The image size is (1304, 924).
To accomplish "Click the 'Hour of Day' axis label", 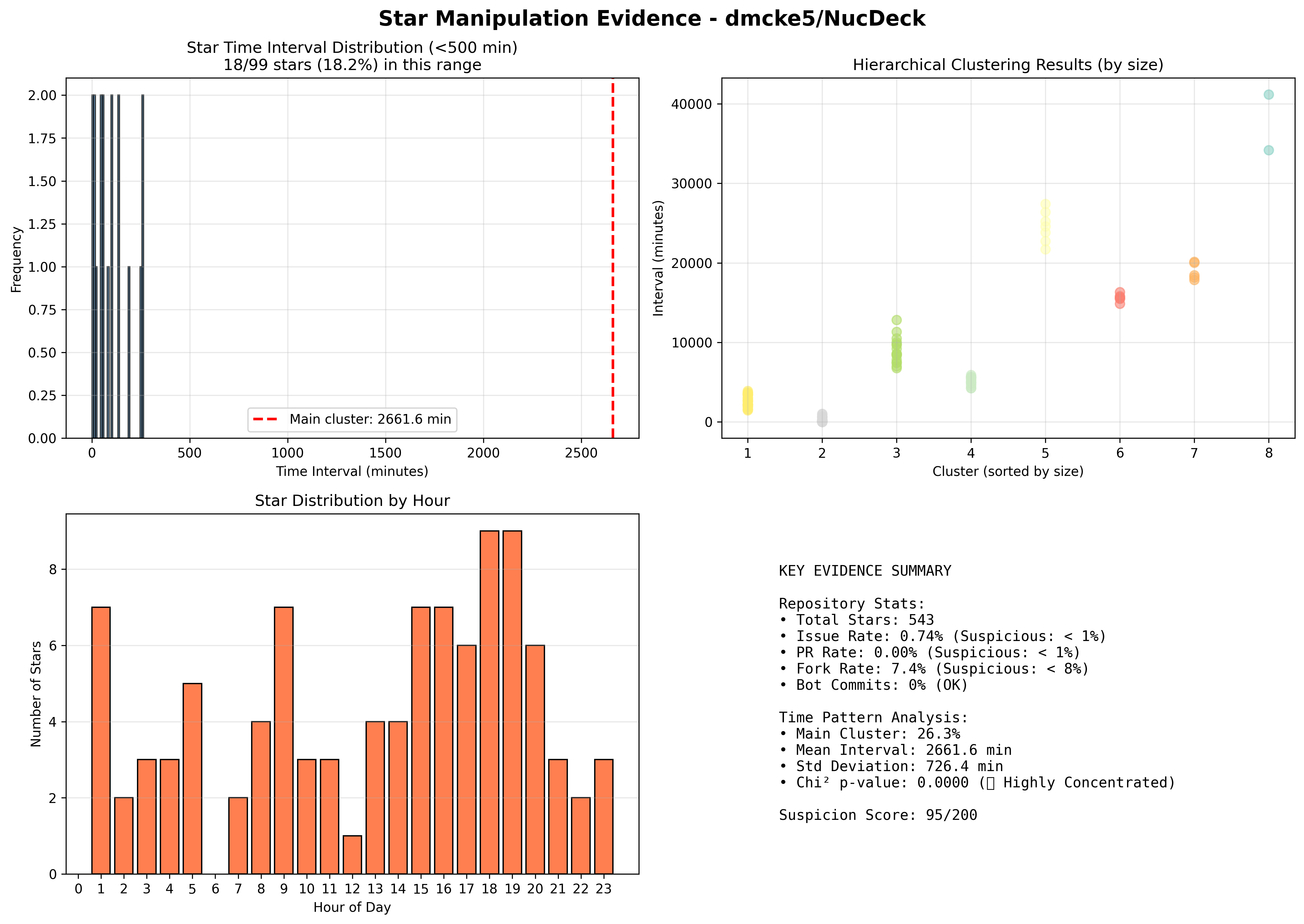I will click(352, 907).
